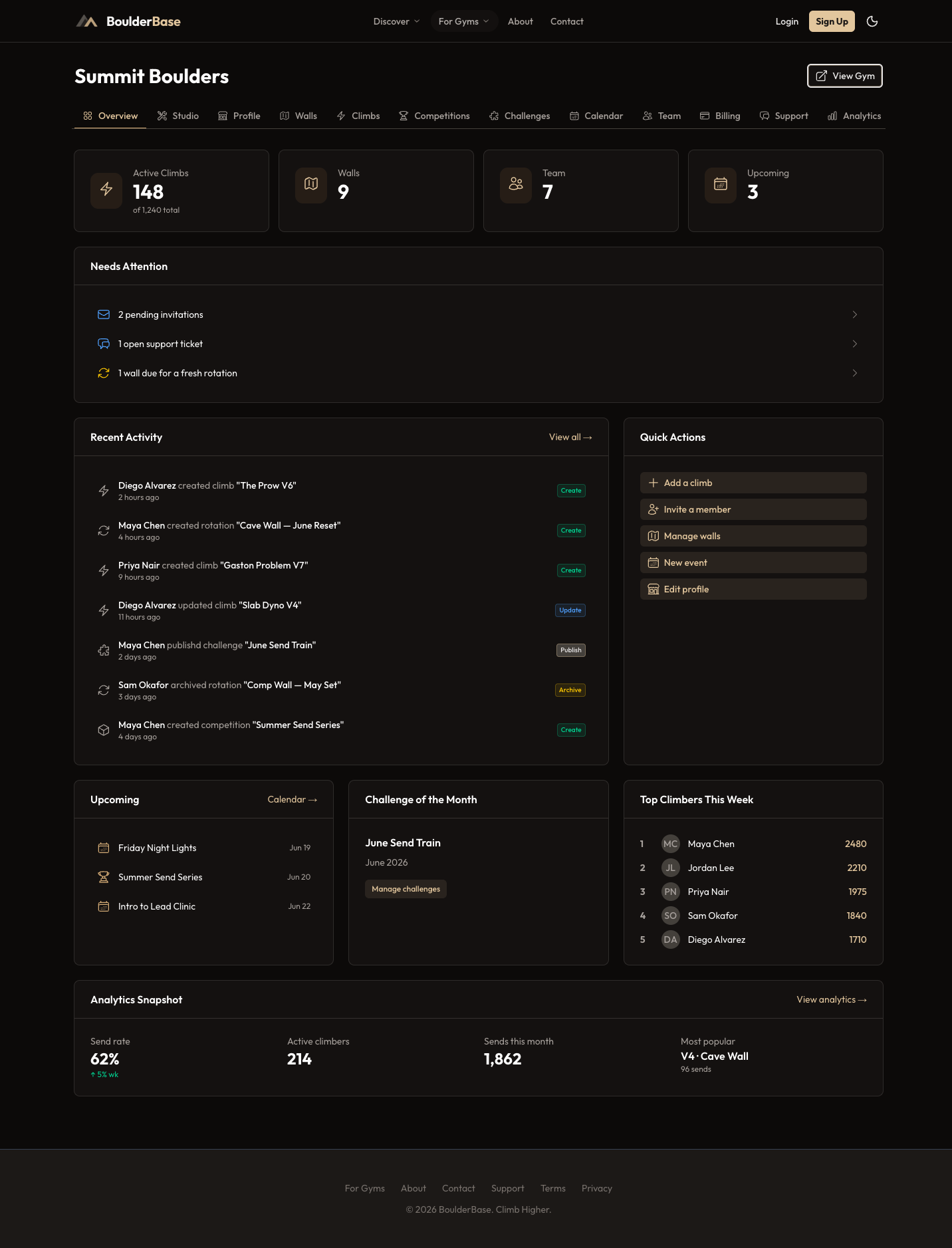The width and height of the screenshot is (952, 1248).
Task: Open the Billing tab
Action: coord(720,116)
